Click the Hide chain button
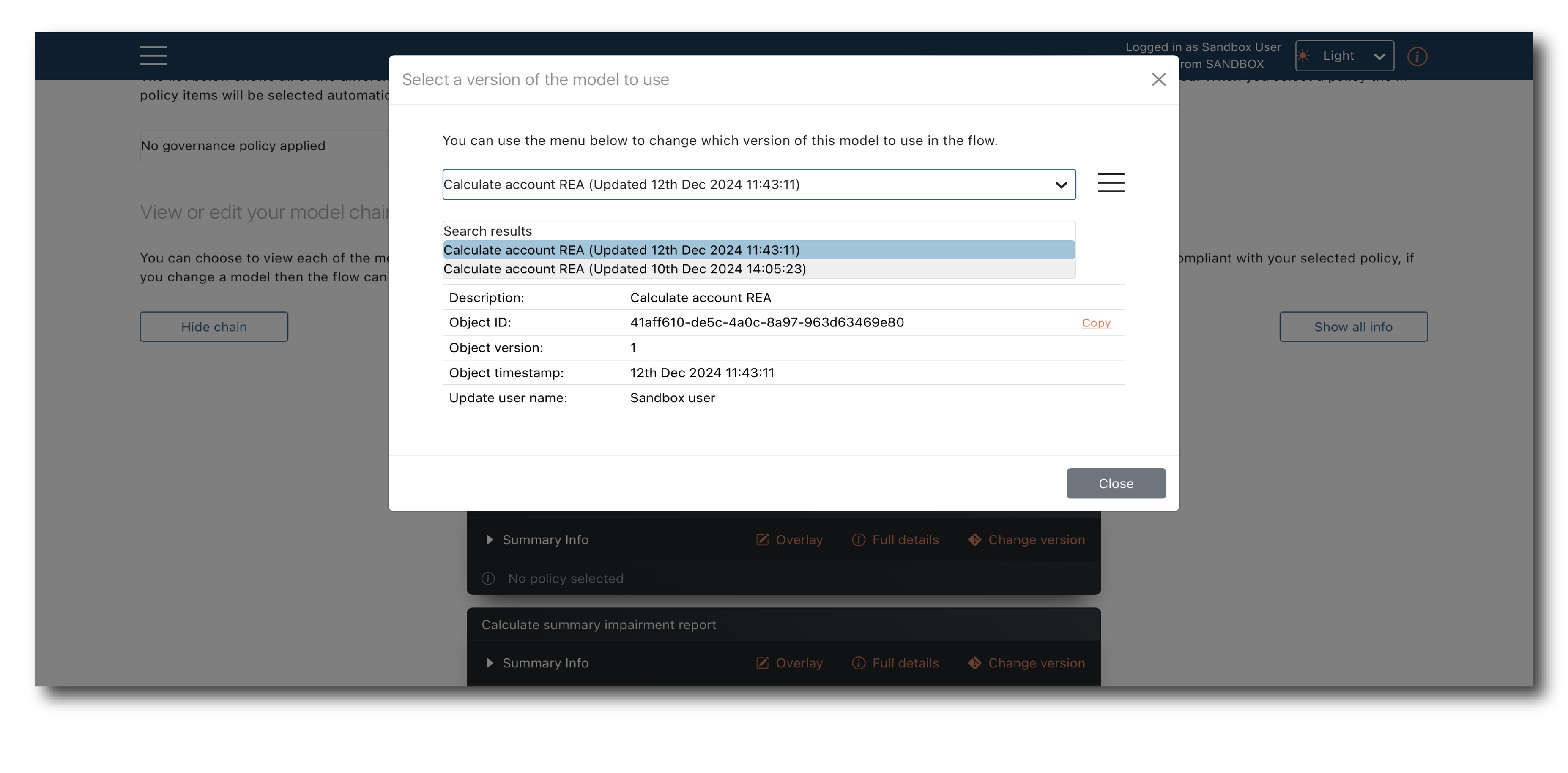Screen dimensions: 1568x773 click(214, 327)
